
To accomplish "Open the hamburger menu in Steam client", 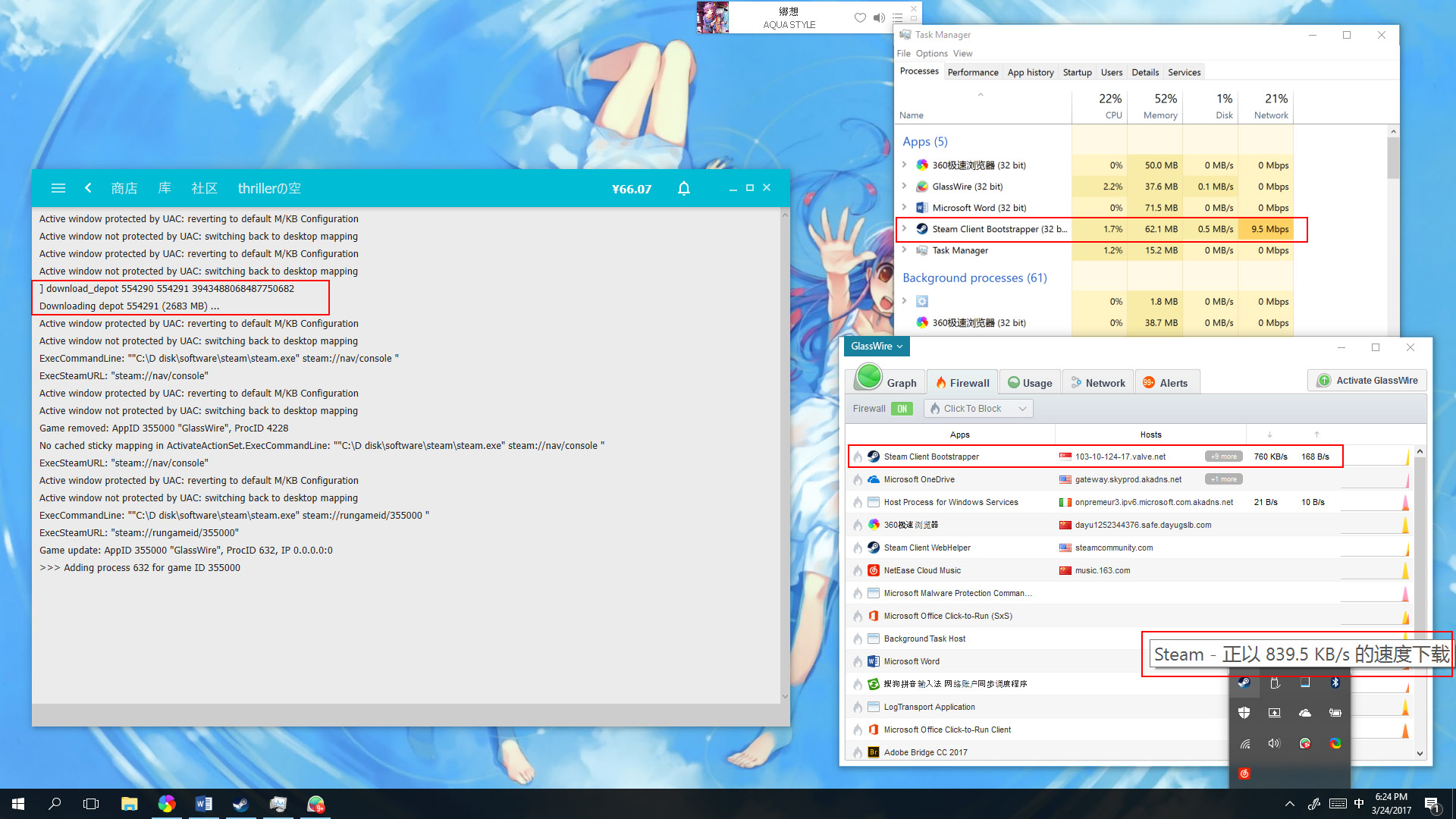I will pyautogui.click(x=58, y=188).
